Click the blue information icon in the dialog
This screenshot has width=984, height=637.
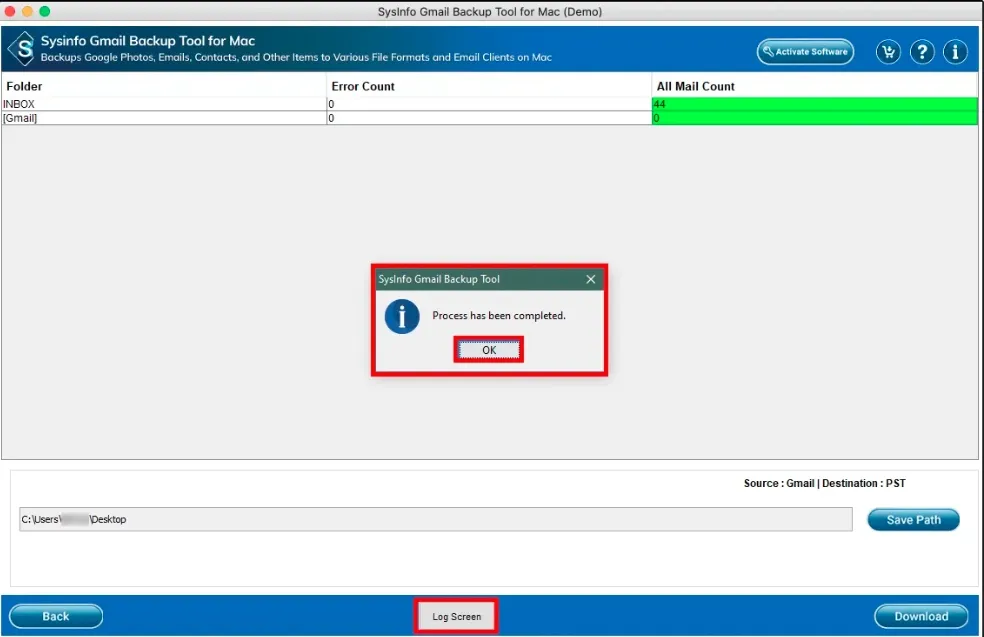click(x=402, y=316)
